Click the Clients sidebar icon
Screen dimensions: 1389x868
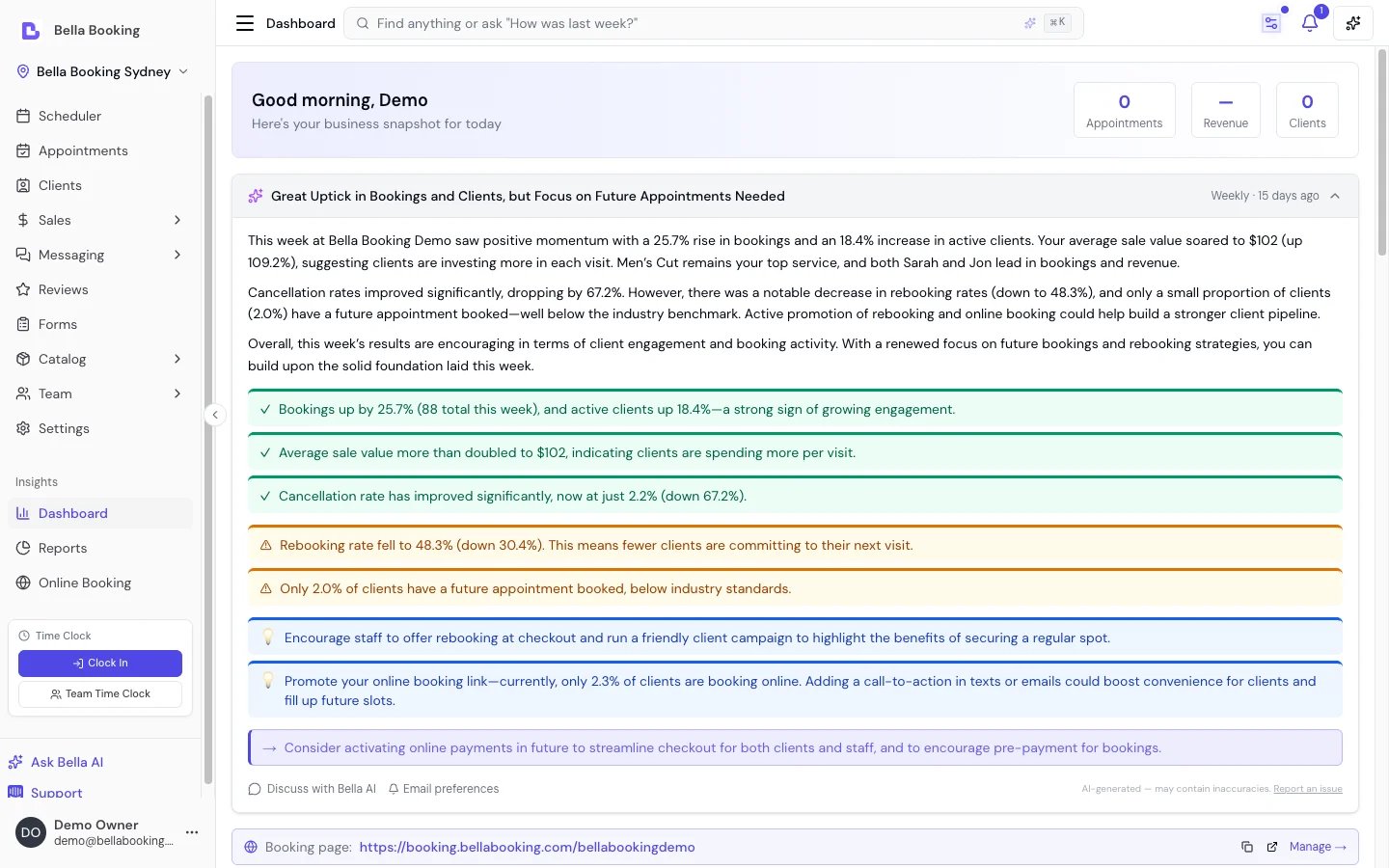coord(23,185)
